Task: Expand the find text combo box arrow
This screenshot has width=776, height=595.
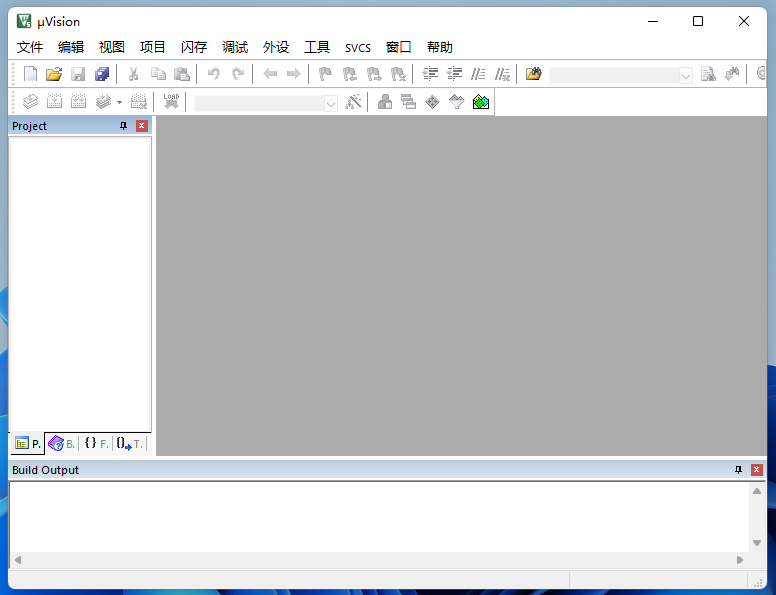Action: [x=686, y=76]
